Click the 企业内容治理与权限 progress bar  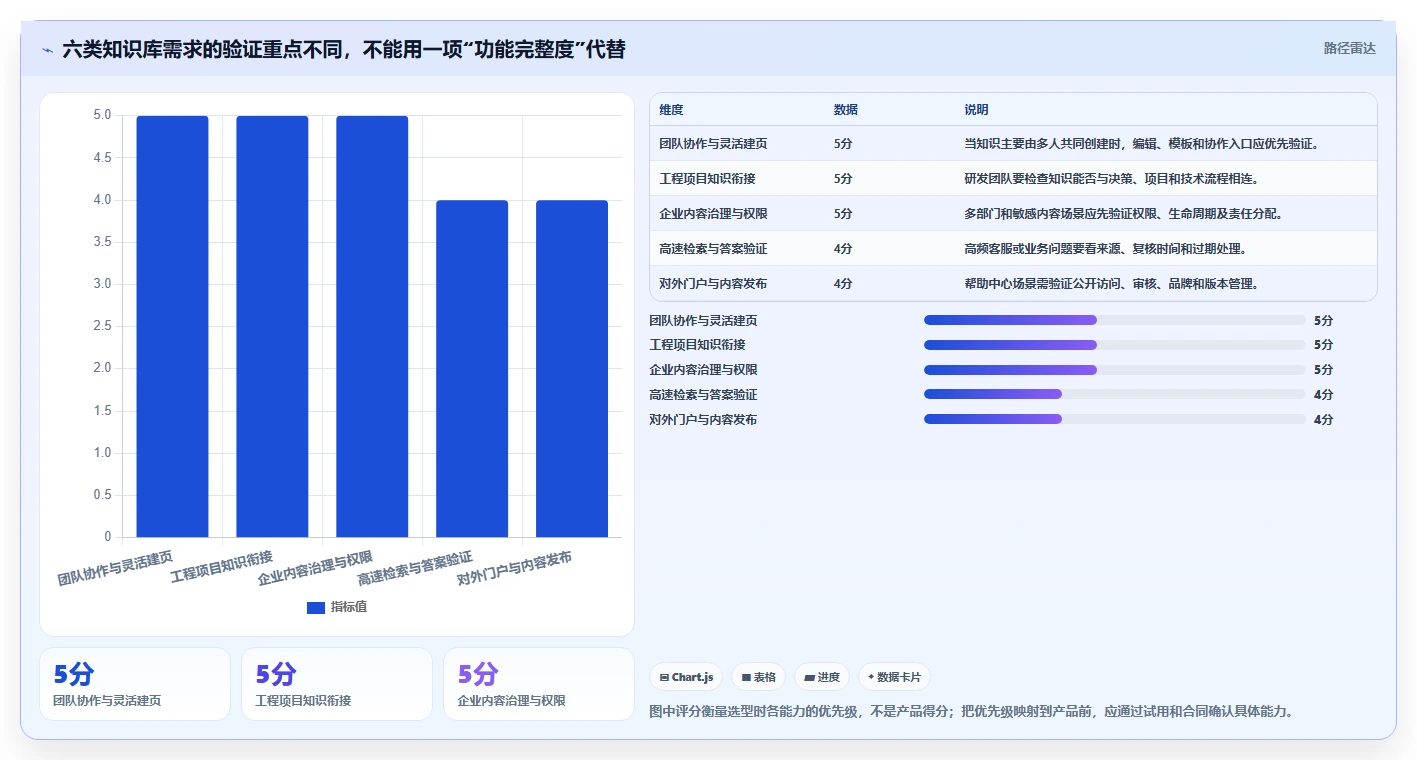coord(1115,370)
